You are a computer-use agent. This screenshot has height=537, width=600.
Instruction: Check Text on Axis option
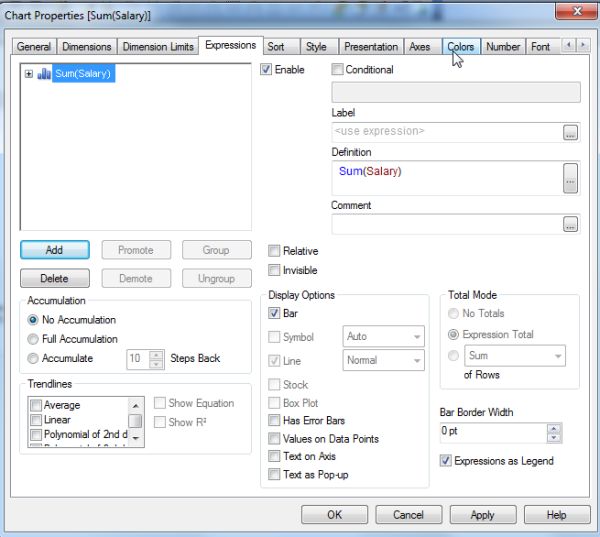coord(274,456)
